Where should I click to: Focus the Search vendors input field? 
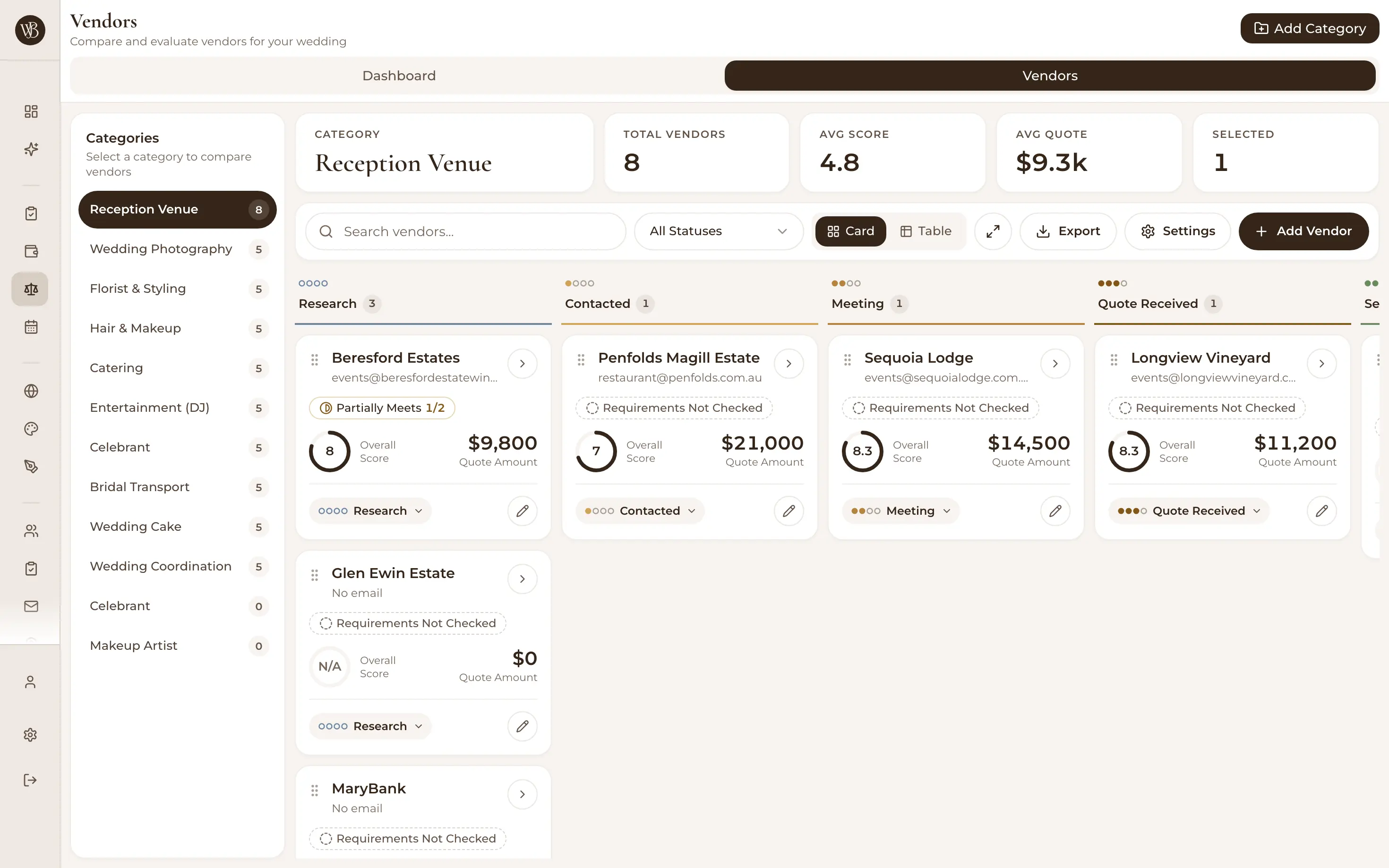(466, 231)
